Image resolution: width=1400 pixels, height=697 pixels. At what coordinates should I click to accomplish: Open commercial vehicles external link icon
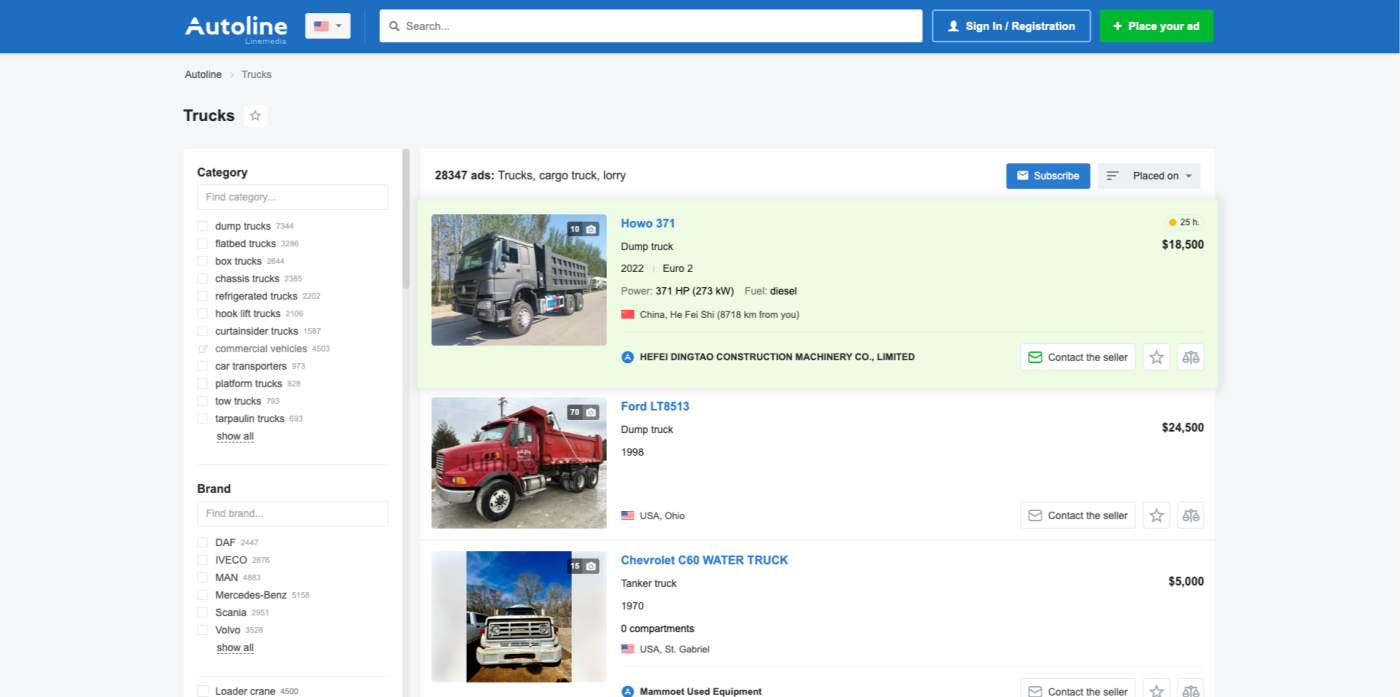pyautogui.click(x=203, y=349)
